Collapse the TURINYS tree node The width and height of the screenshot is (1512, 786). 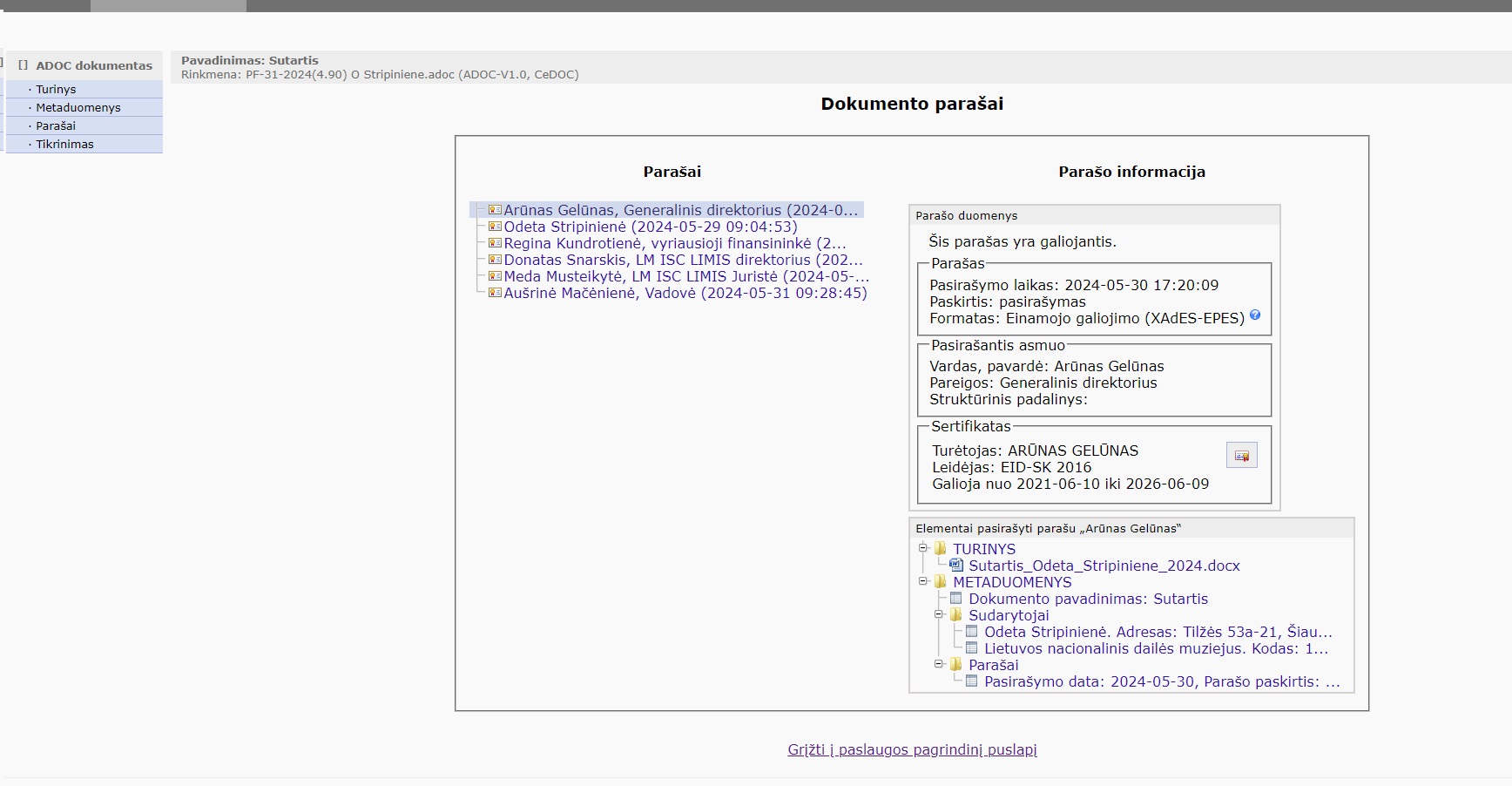pyautogui.click(x=923, y=548)
